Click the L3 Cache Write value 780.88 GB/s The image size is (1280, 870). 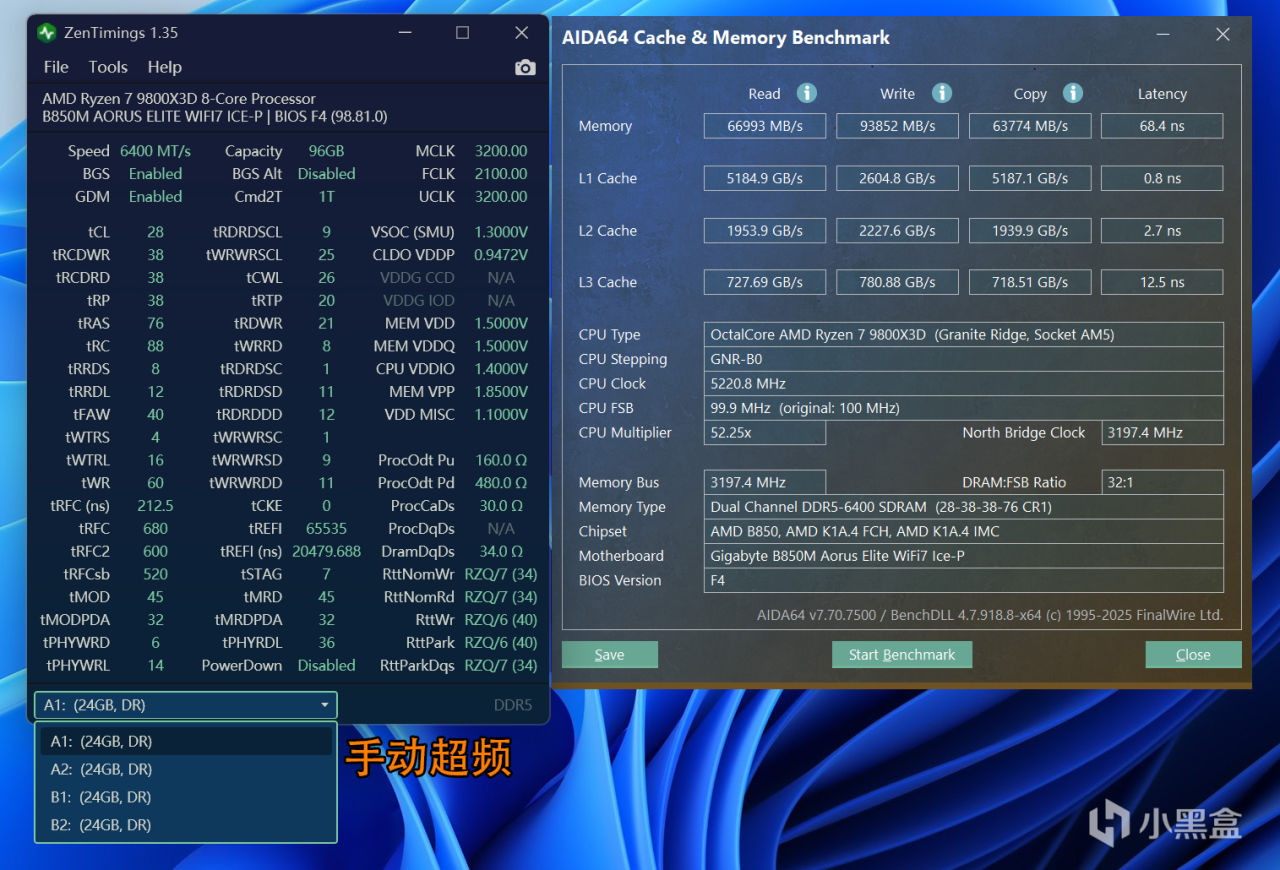point(897,282)
